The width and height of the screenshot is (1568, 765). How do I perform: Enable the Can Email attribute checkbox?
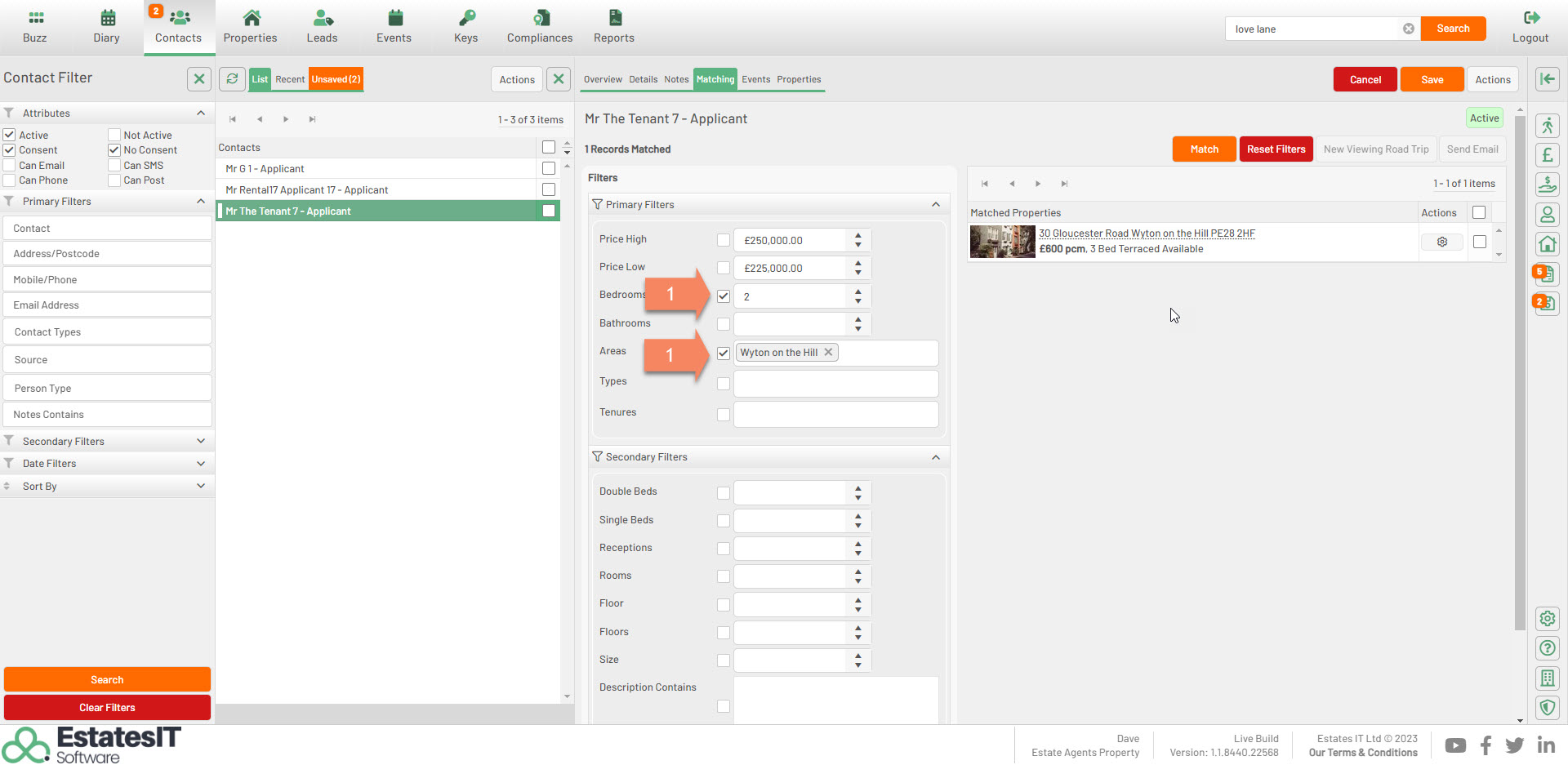10,166
